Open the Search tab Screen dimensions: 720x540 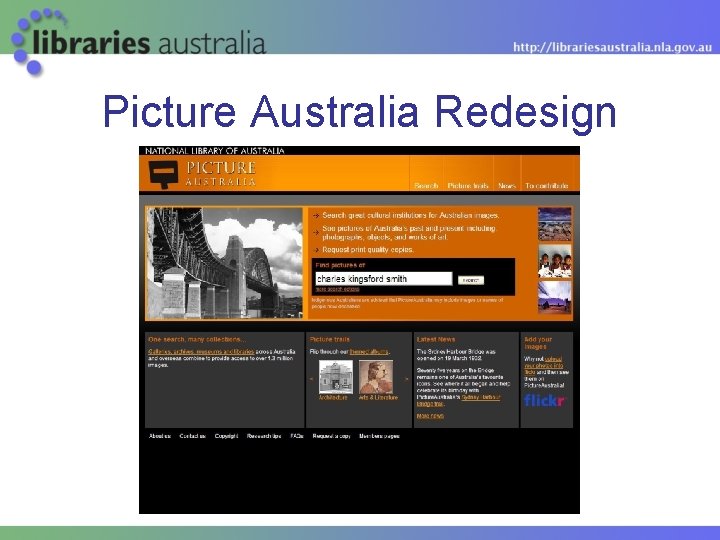[426, 186]
